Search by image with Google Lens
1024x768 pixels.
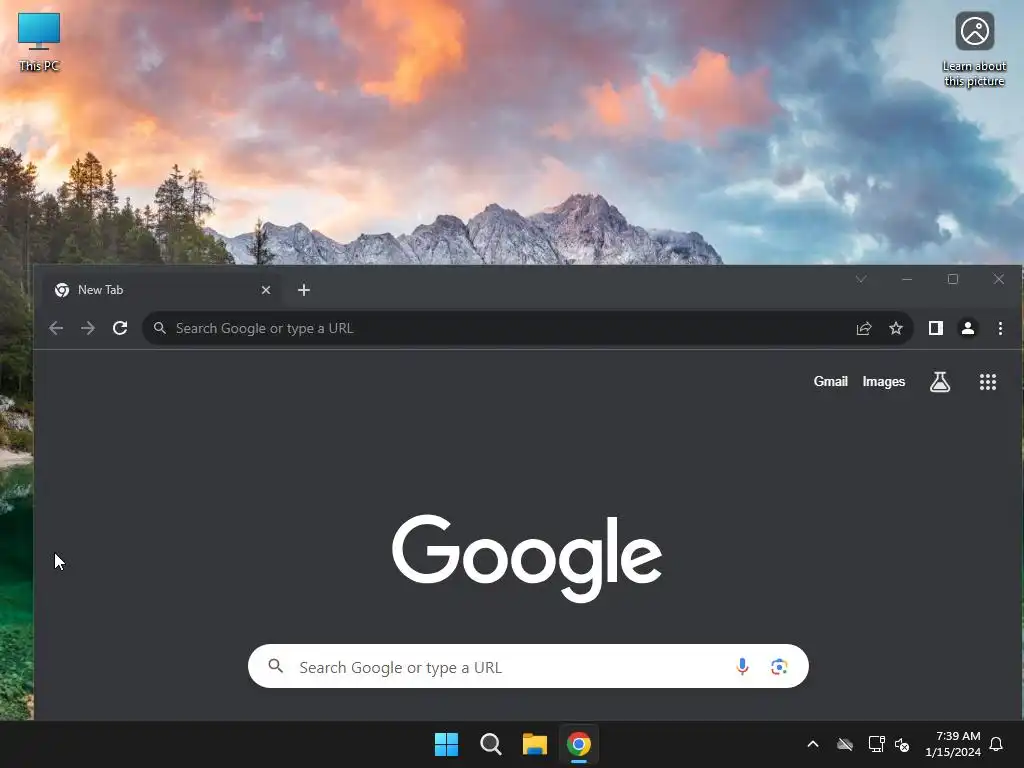tap(778, 667)
